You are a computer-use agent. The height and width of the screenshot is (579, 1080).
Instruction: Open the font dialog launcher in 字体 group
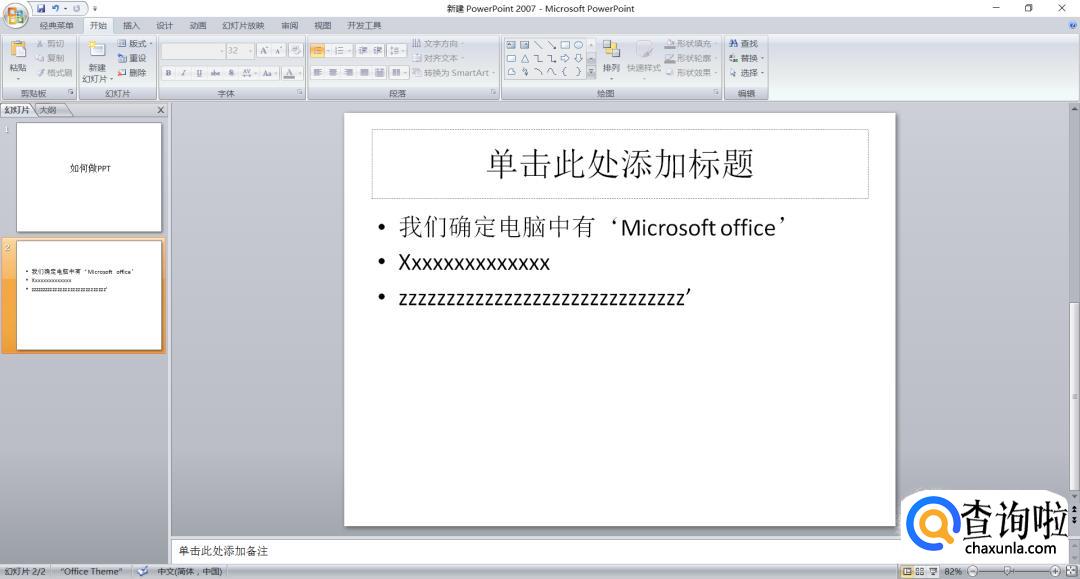(x=300, y=92)
